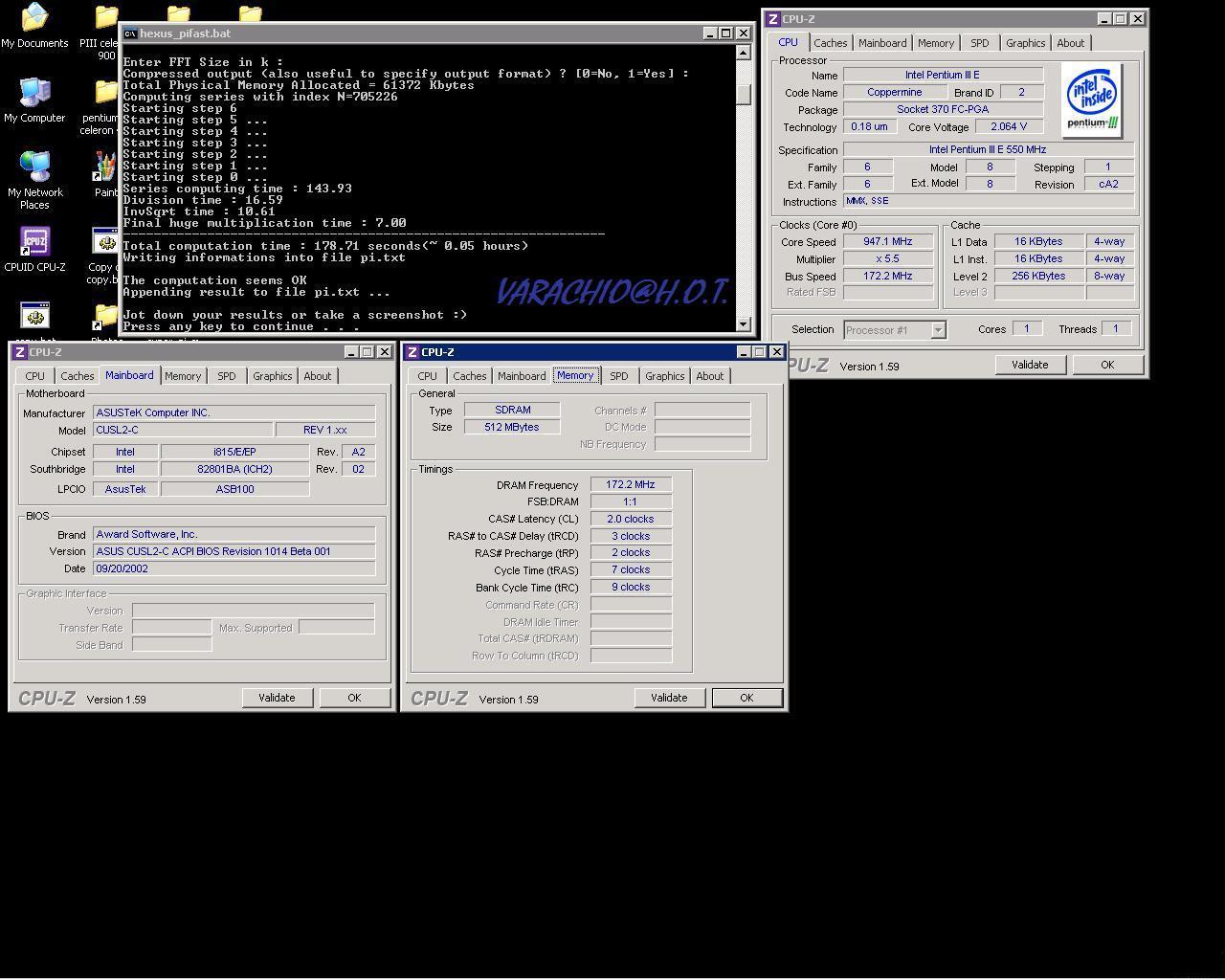Click the manufacturer field 'ASUSTeK Computer INC.'

[x=234, y=413]
